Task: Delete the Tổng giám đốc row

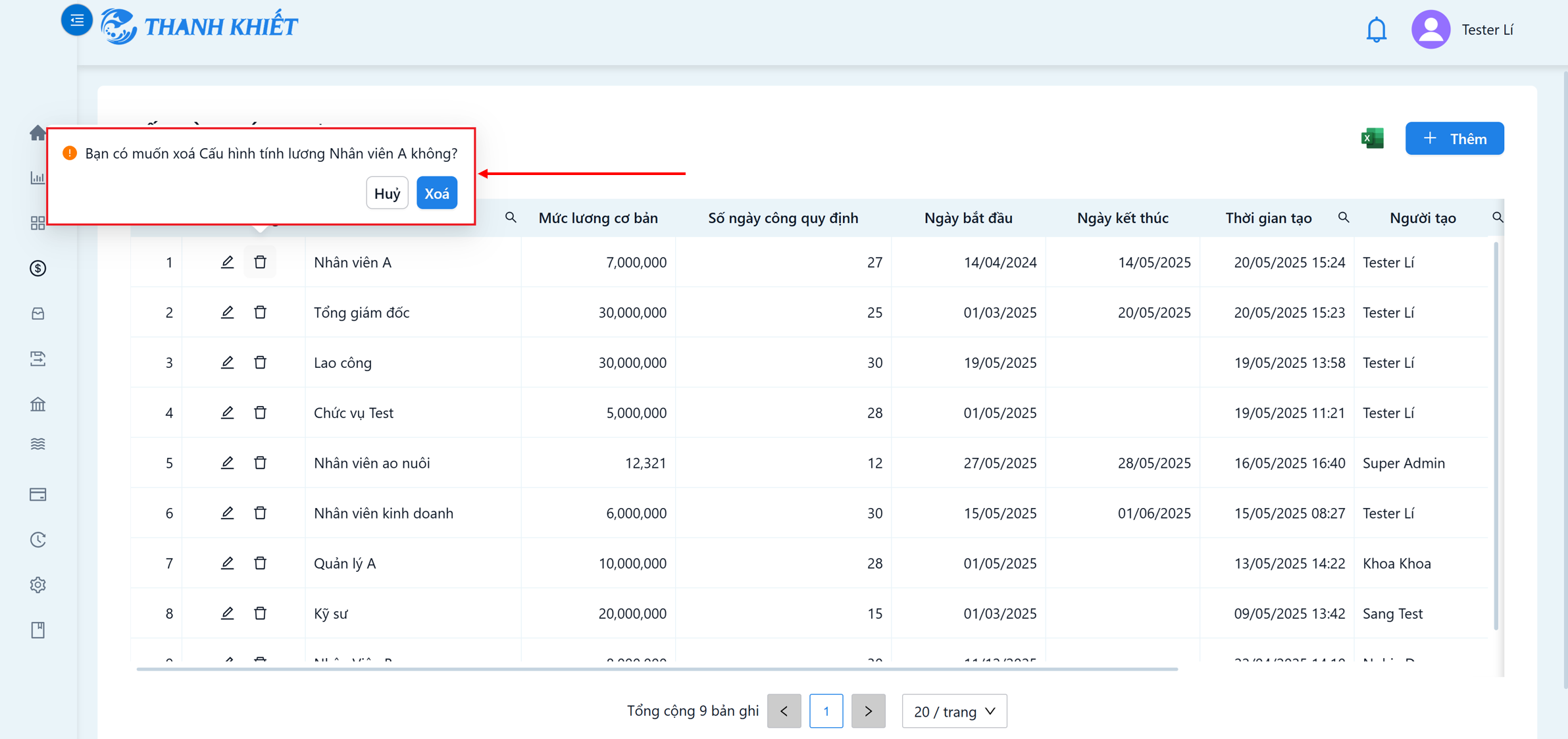Action: tap(261, 312)
